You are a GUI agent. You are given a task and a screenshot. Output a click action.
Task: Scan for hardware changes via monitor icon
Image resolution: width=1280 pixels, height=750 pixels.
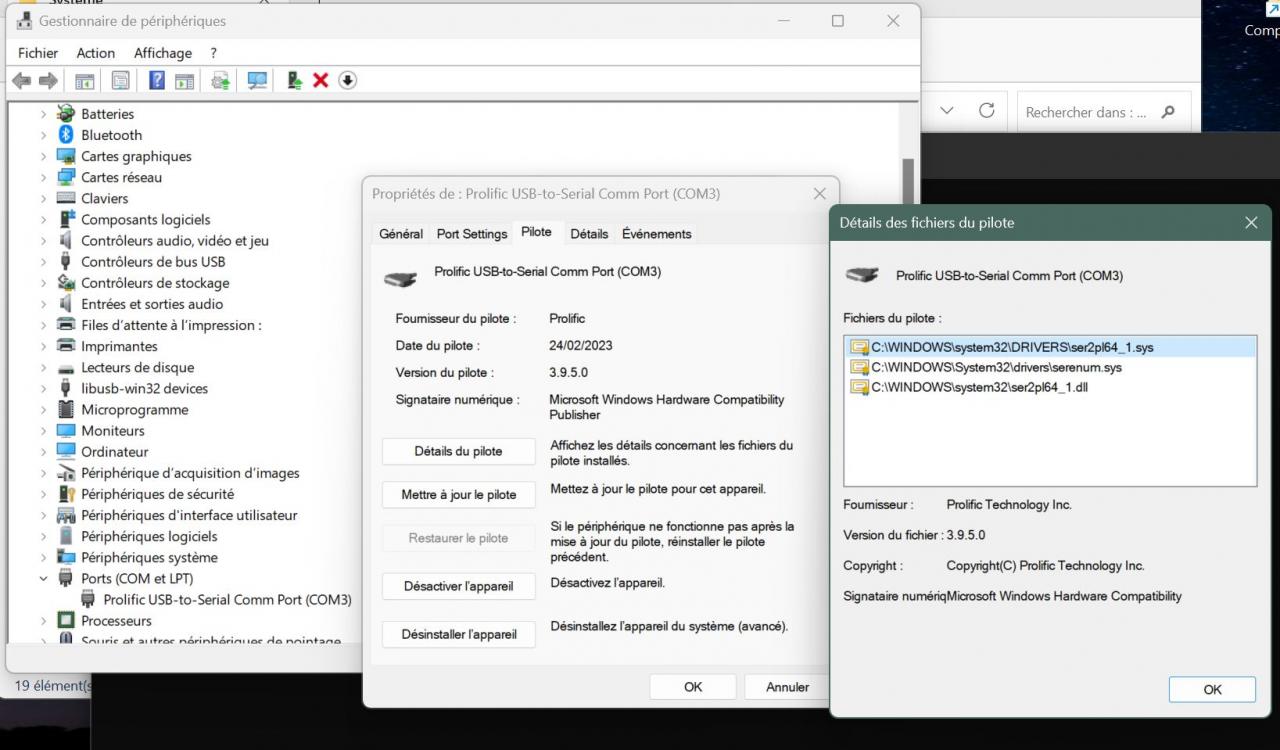coord(258,81)
